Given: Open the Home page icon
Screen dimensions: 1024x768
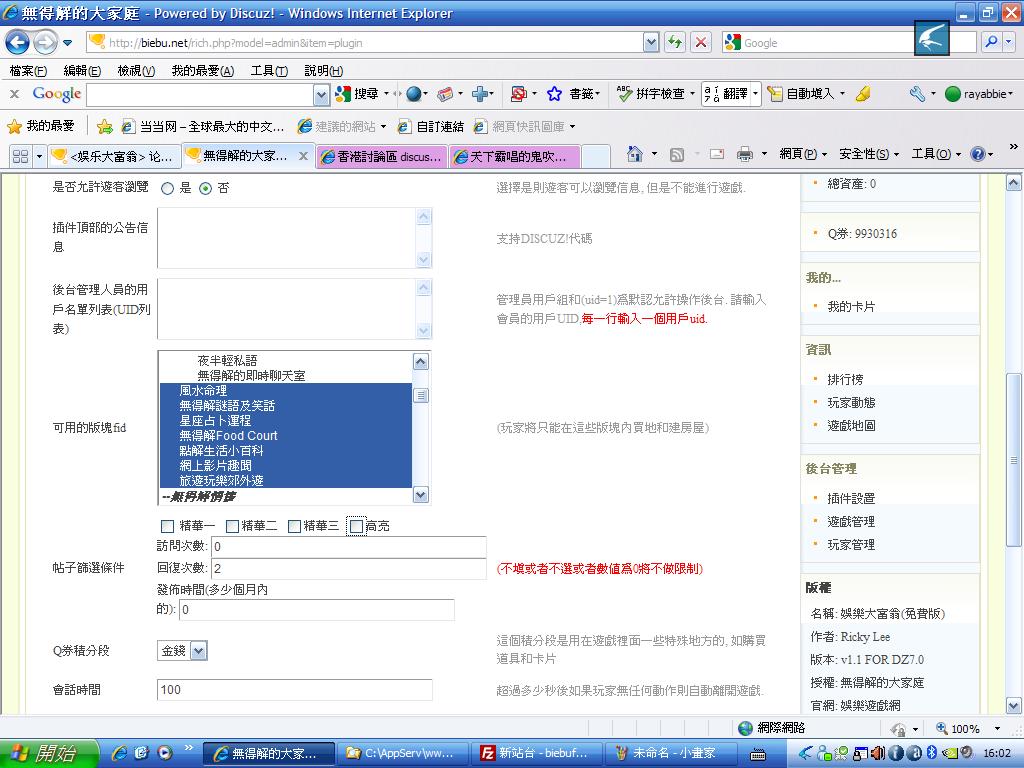Looking at the screenshot, I should pos(634,154).
